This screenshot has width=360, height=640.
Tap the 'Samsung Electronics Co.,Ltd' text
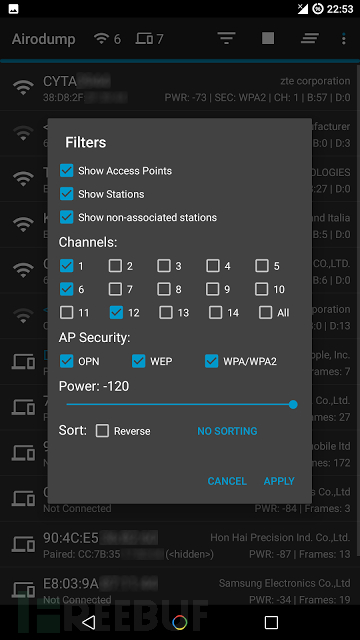(x=284, y=583)
